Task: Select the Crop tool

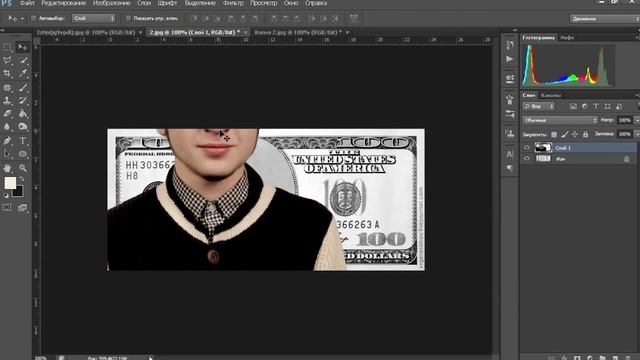Action: click(7, 73)
